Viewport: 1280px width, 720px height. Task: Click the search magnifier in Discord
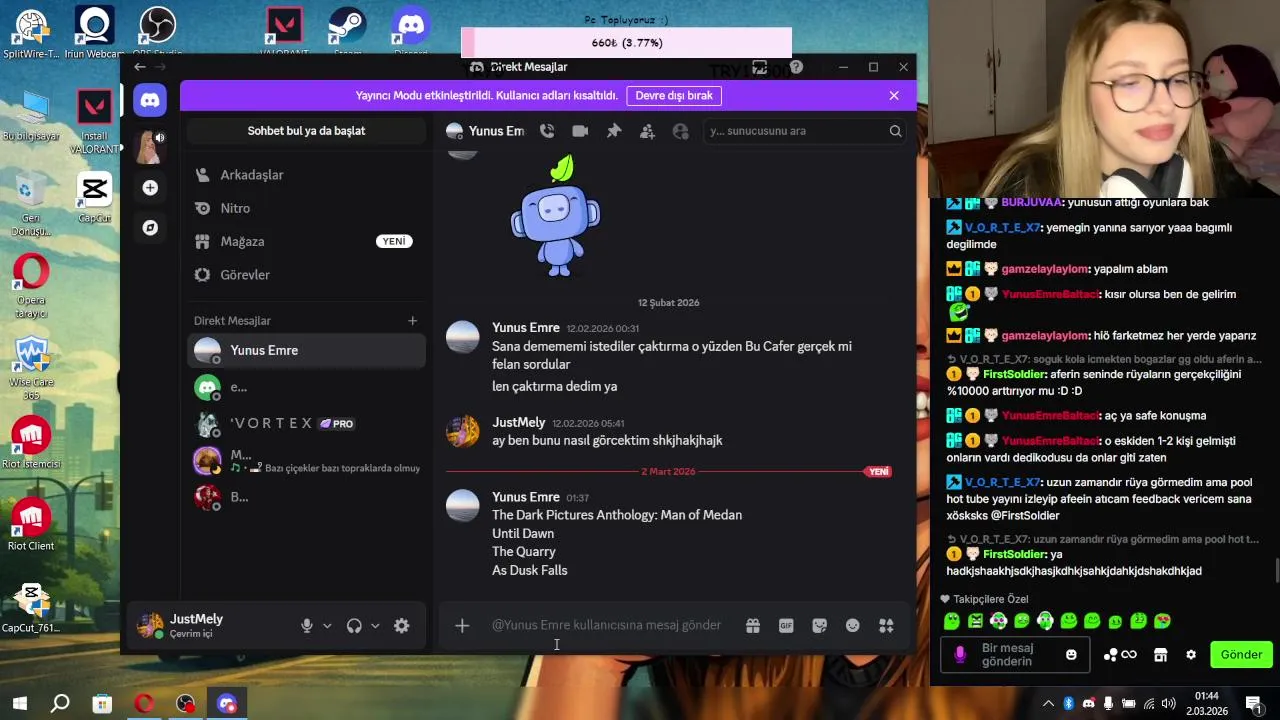pyautogui.click(x=895, y=131)
